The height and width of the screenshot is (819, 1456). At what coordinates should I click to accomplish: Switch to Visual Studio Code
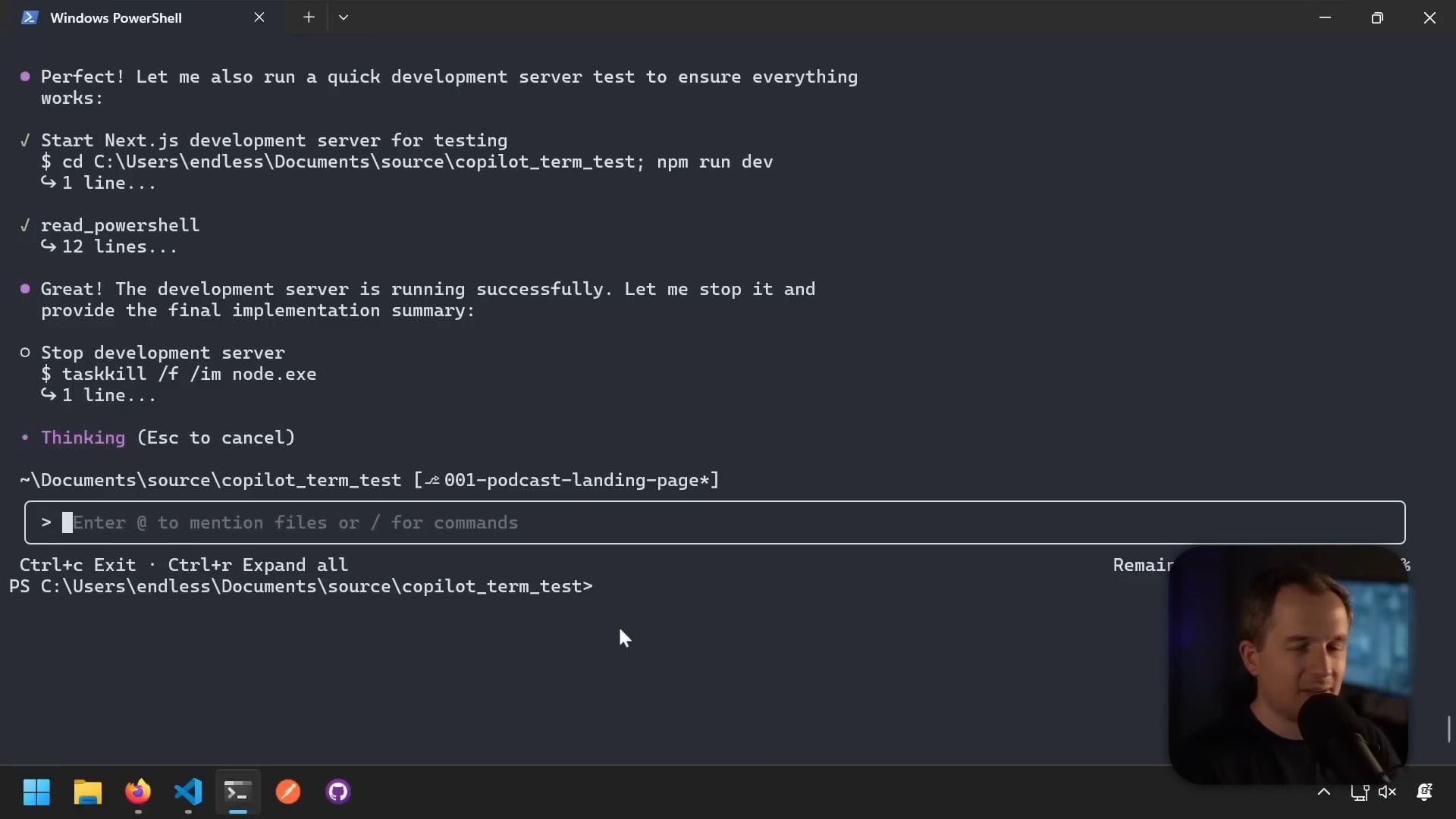point(188,792)
